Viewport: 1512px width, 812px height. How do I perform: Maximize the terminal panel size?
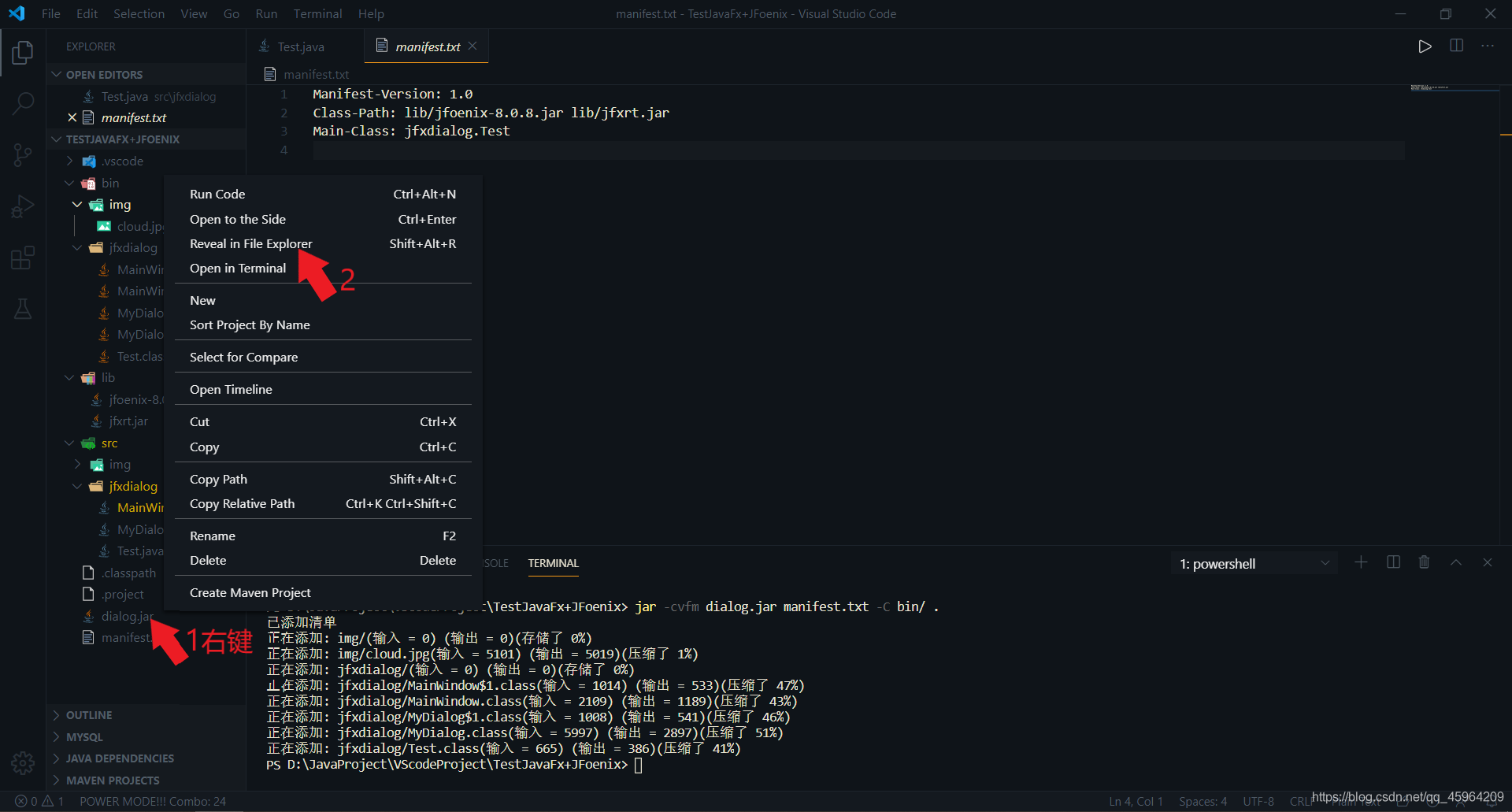1456,562
